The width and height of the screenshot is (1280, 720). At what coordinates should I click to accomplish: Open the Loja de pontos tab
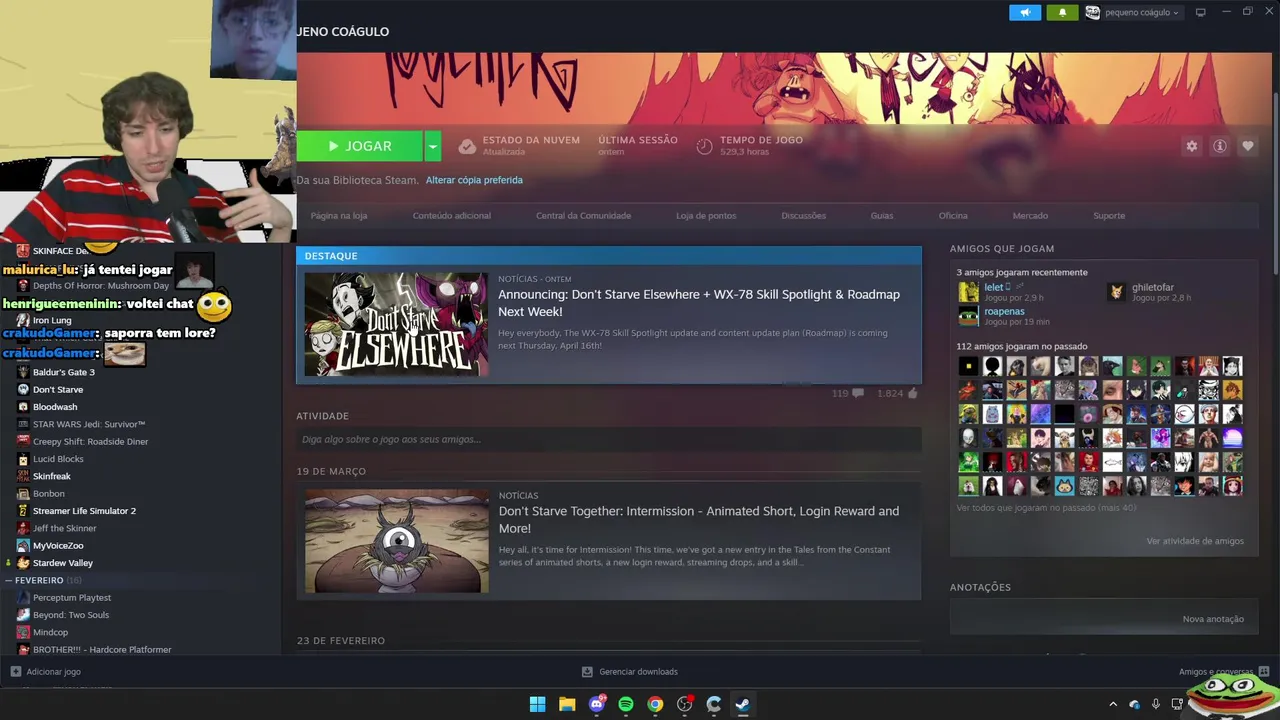pyautogui.click(x=706, y=216)
